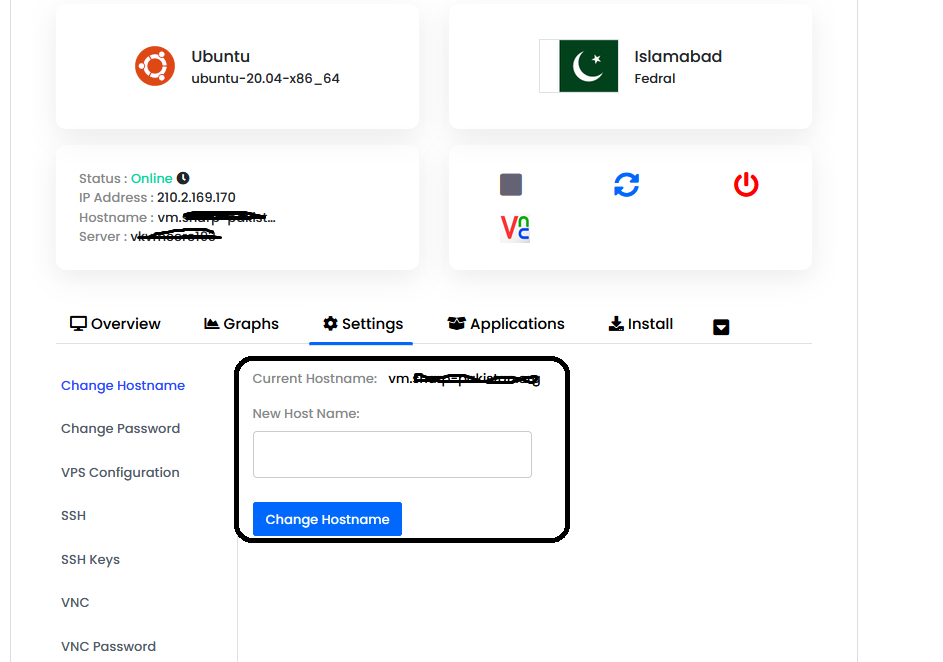
Task: Open the Graphs tab
Action: pyautogui.click(x=241, y=324)
